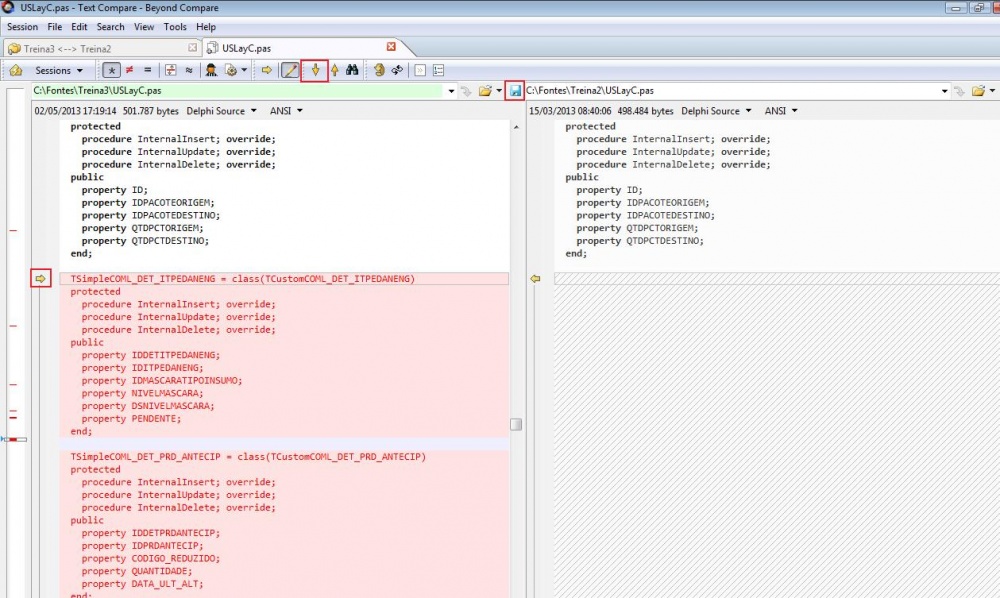
Task: Click the Next Section double-chevron icon
Action: pos(420,70)
